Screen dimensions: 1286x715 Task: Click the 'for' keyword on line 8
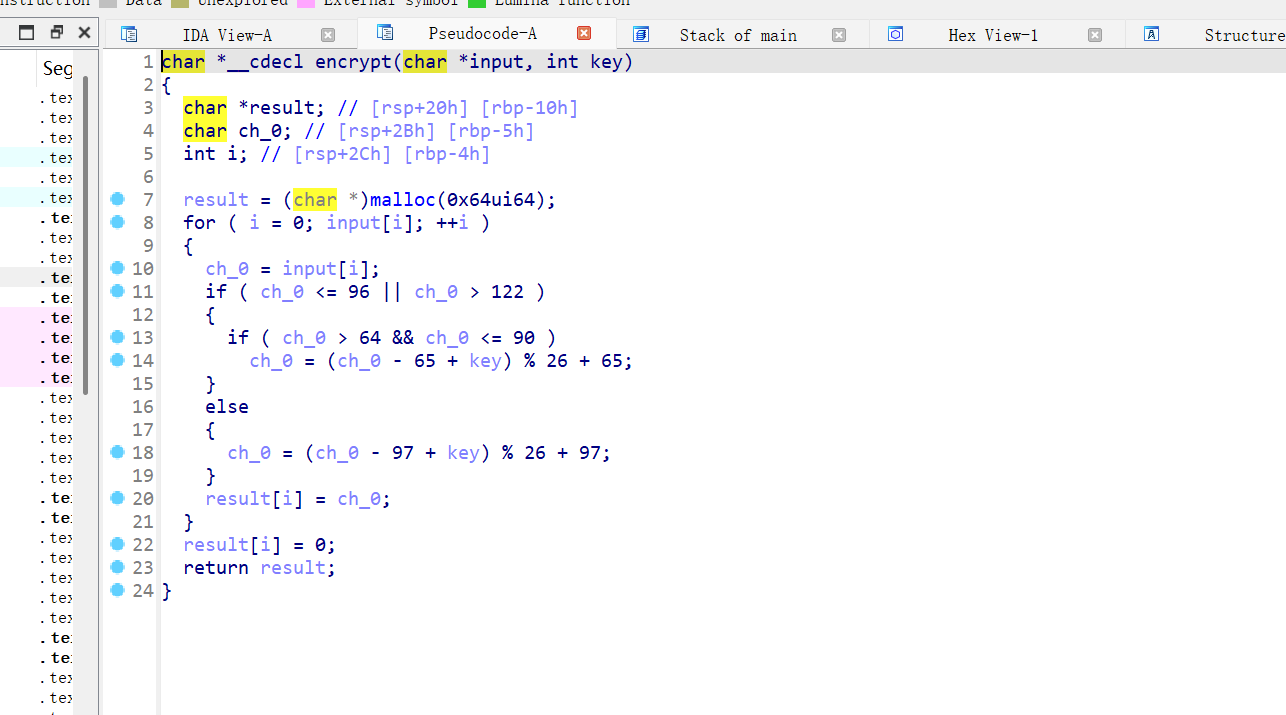[200, 223]
